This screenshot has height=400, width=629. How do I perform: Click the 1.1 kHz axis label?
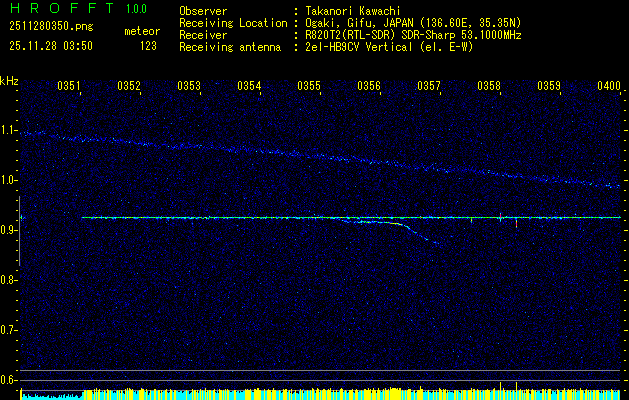(x=9, y=130)
